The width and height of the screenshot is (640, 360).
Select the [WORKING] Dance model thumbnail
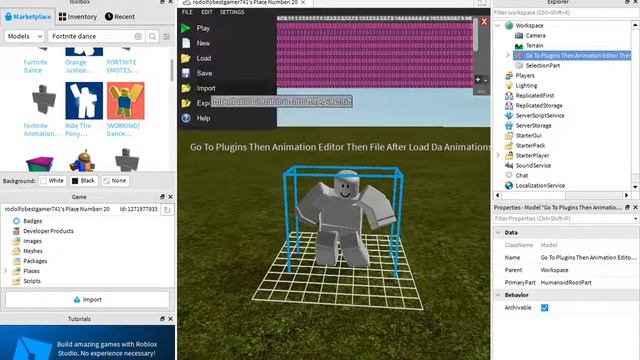[x=125, y=101]
